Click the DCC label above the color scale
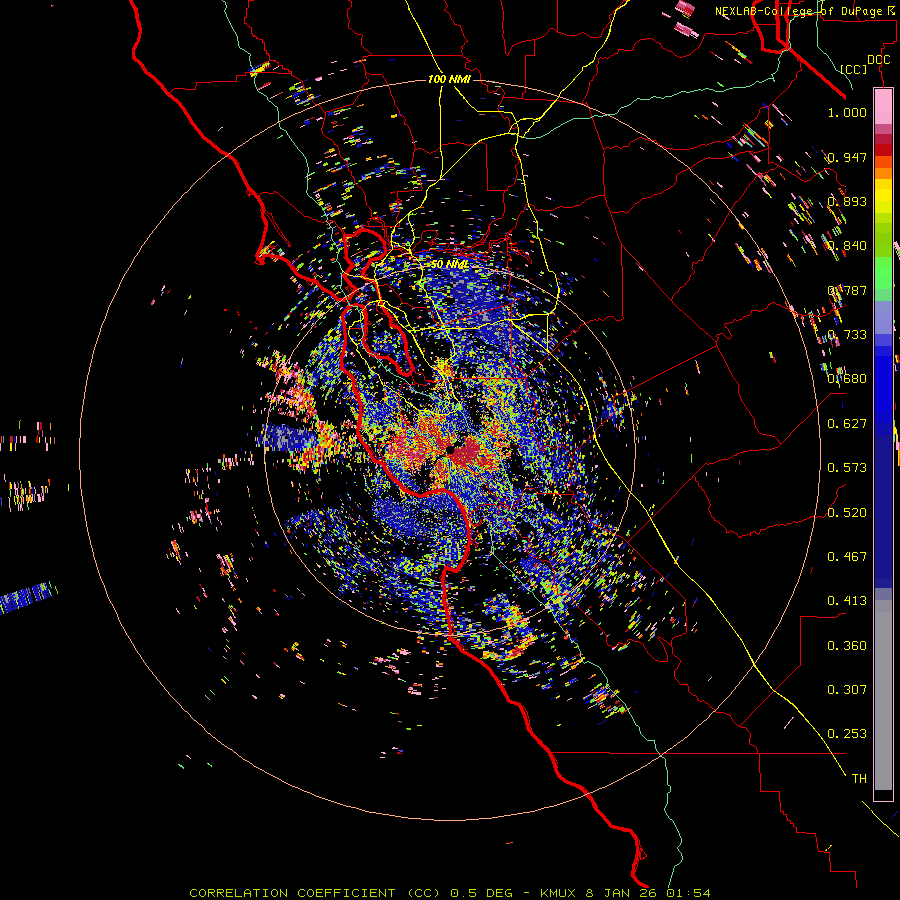 [878, 59]
